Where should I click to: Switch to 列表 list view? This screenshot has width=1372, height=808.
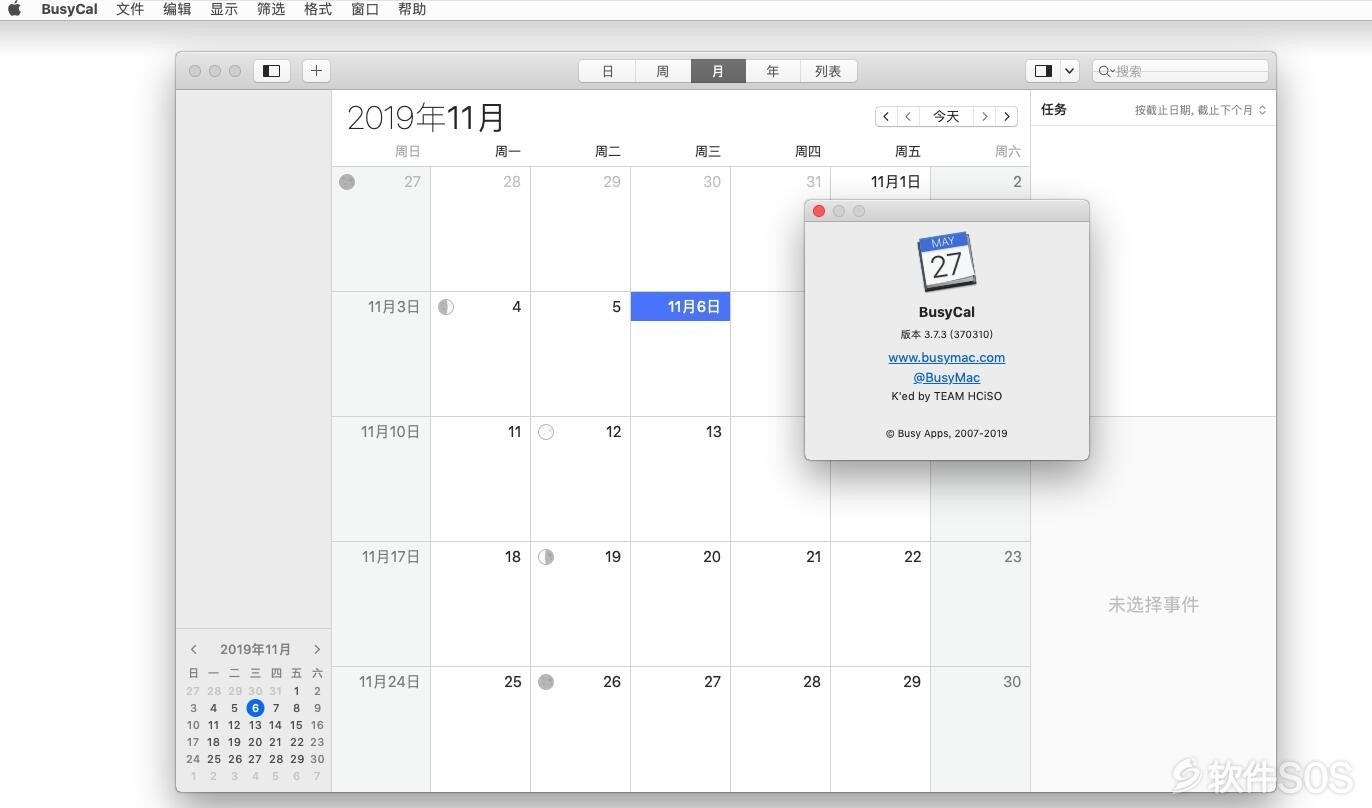pos(828,71)
